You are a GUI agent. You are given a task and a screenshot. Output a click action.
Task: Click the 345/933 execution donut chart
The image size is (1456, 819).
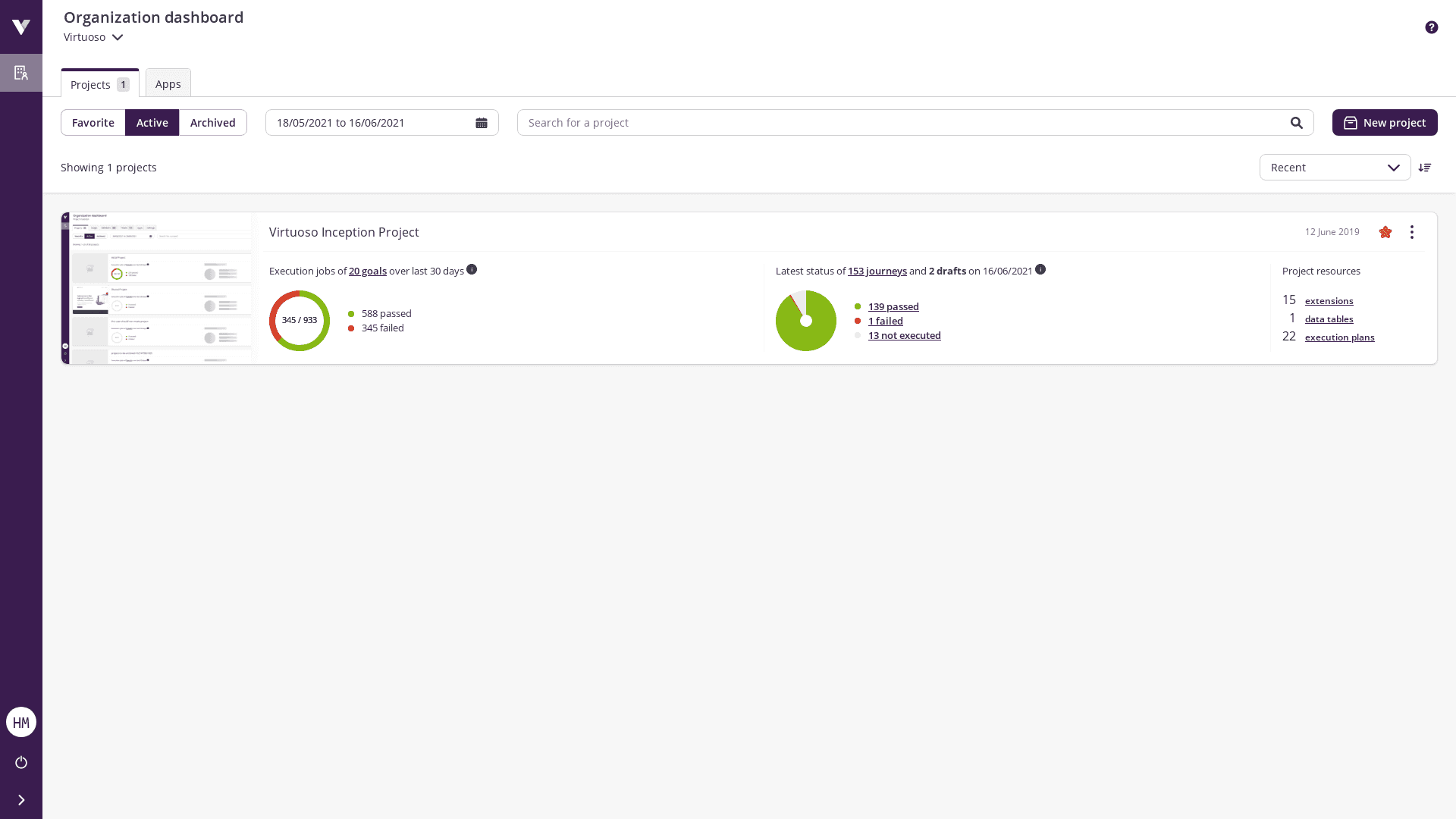click(299, 320)
